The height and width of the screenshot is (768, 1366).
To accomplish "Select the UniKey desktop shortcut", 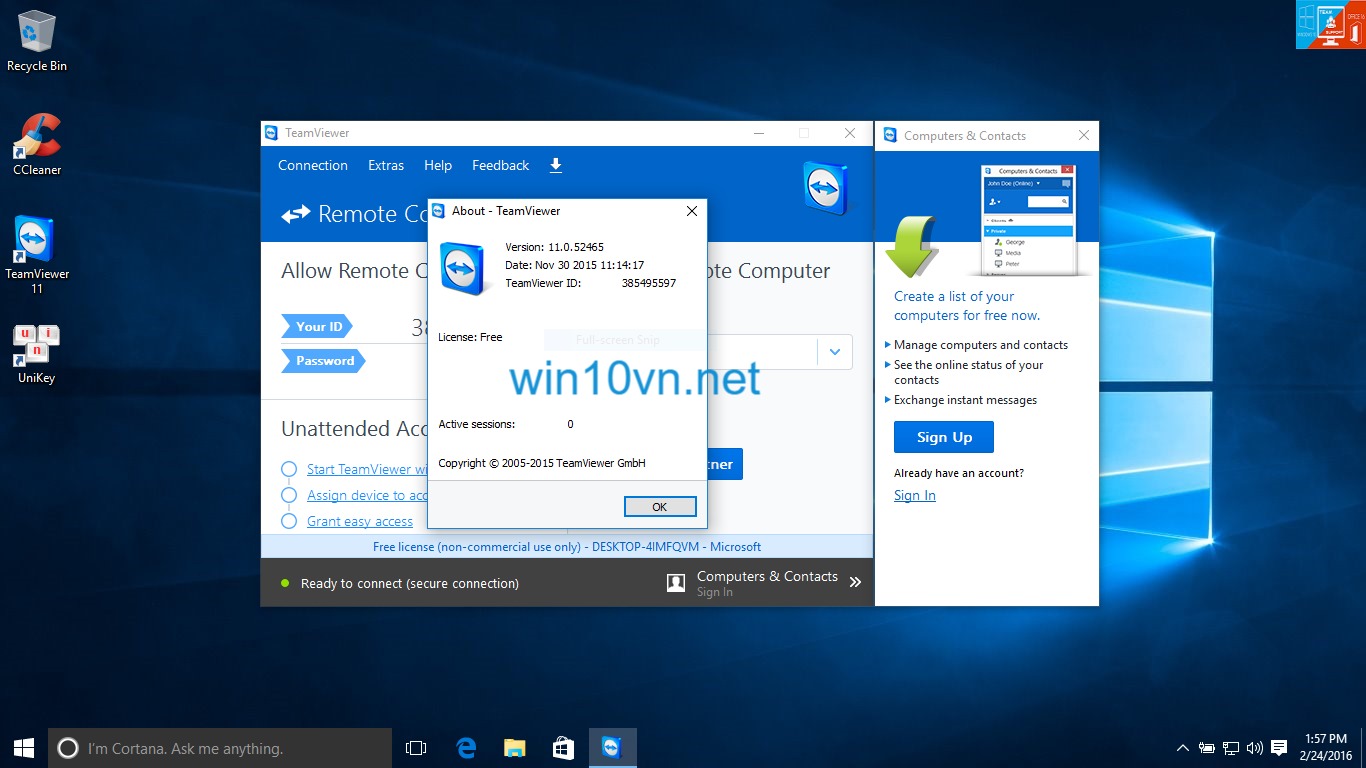I will (x=37, y=354).
